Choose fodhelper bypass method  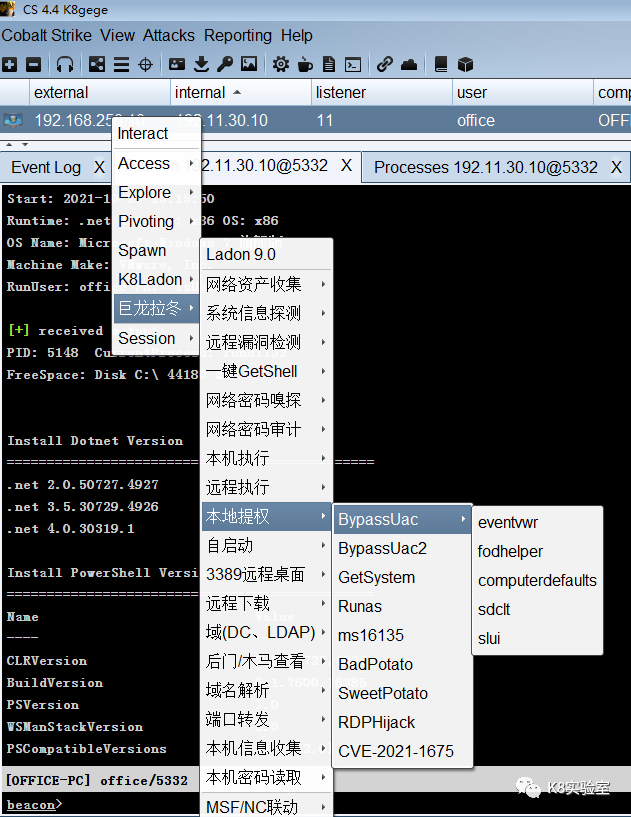point(537,552)
